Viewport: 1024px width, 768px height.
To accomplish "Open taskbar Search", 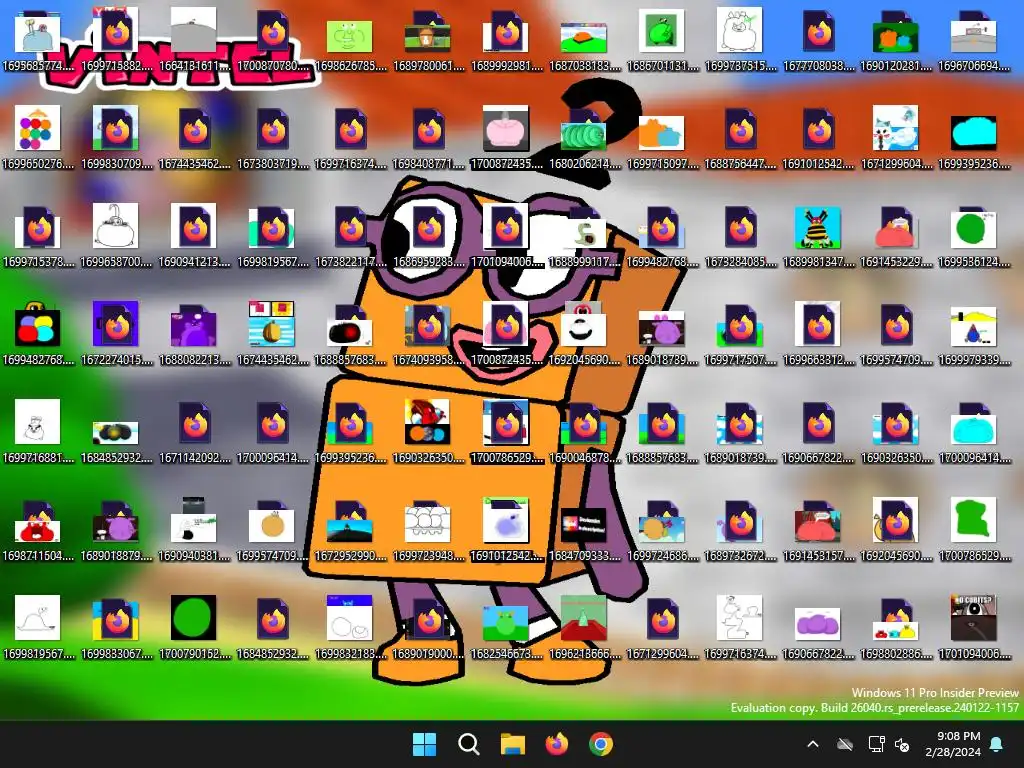I will pyautogui.click(x=468, y=744).
